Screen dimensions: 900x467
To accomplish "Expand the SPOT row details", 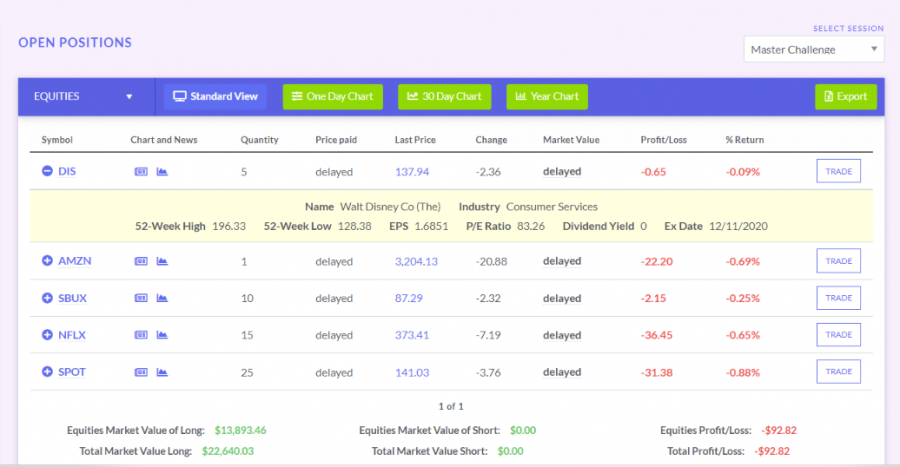I will tap(47, 372).
